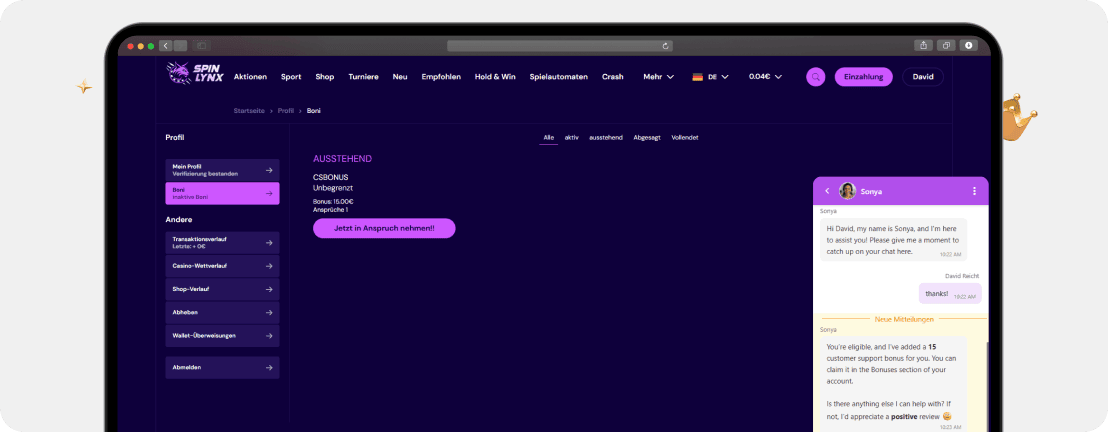1108x432 pixels.
Task: Select the Vollendet bonus tab
Action: (685, 138)
